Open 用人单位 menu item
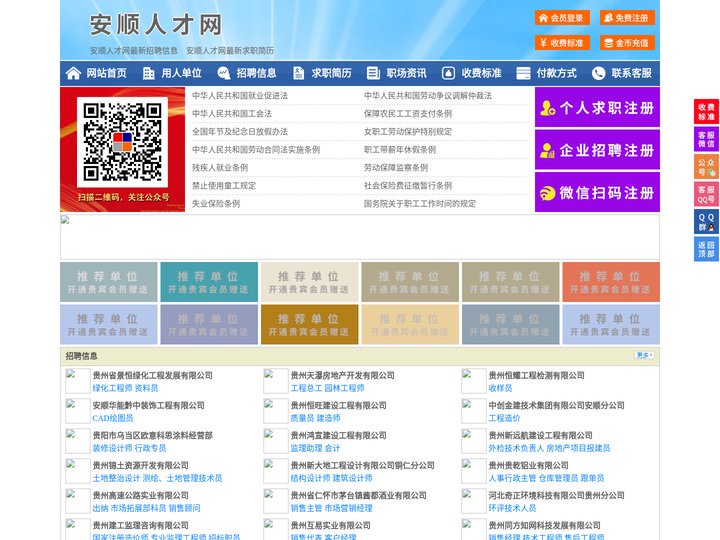The height and width of the screenshot is (540, 720). tap(181, 73)
